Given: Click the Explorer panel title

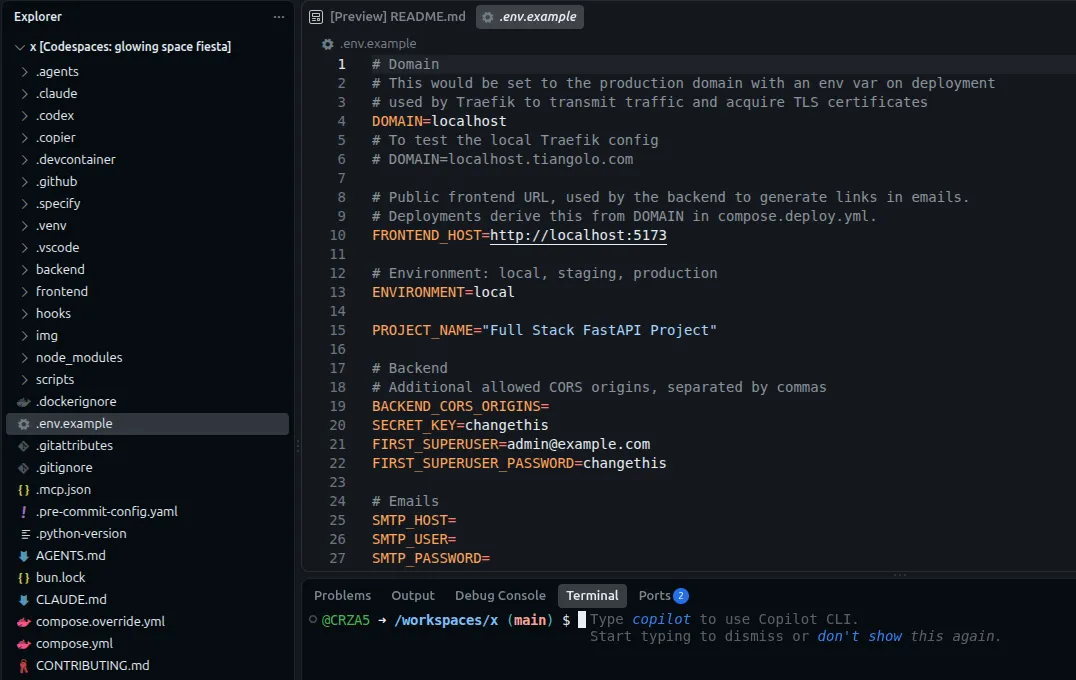Looking at the screenshot, I should click(x=38, y=16).
